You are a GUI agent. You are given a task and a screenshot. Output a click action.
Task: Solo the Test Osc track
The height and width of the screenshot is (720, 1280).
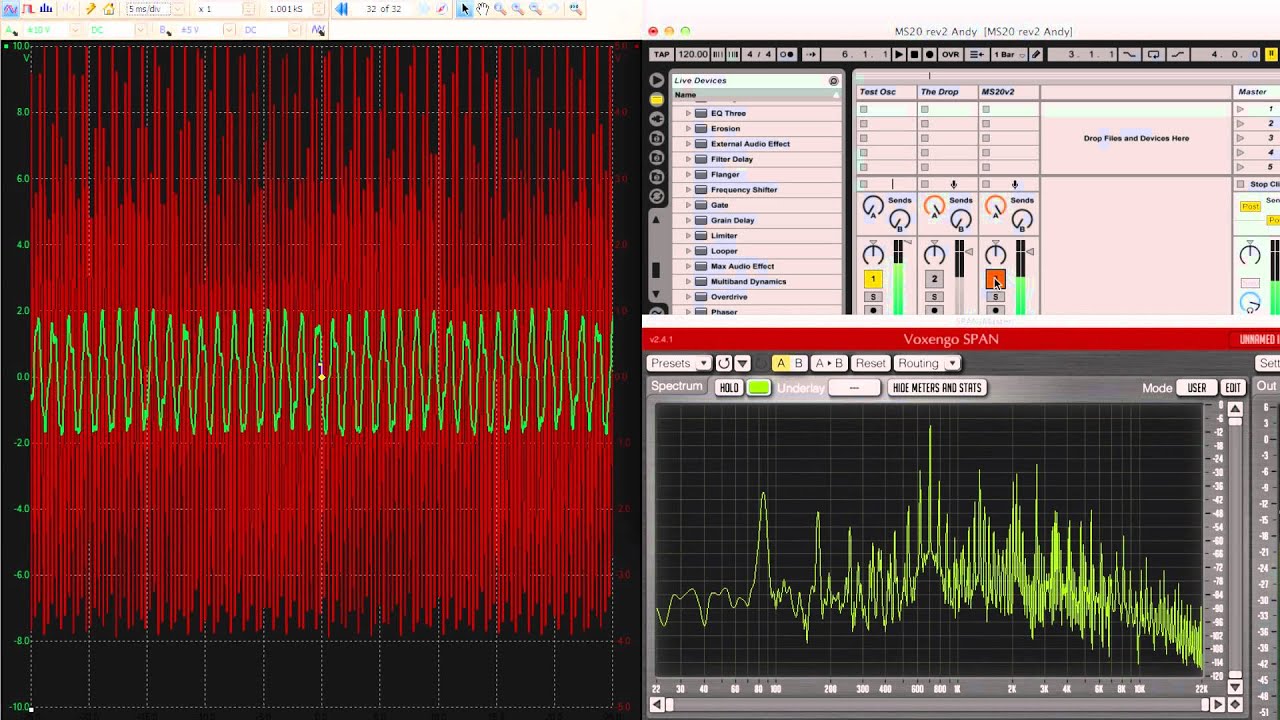873,297
